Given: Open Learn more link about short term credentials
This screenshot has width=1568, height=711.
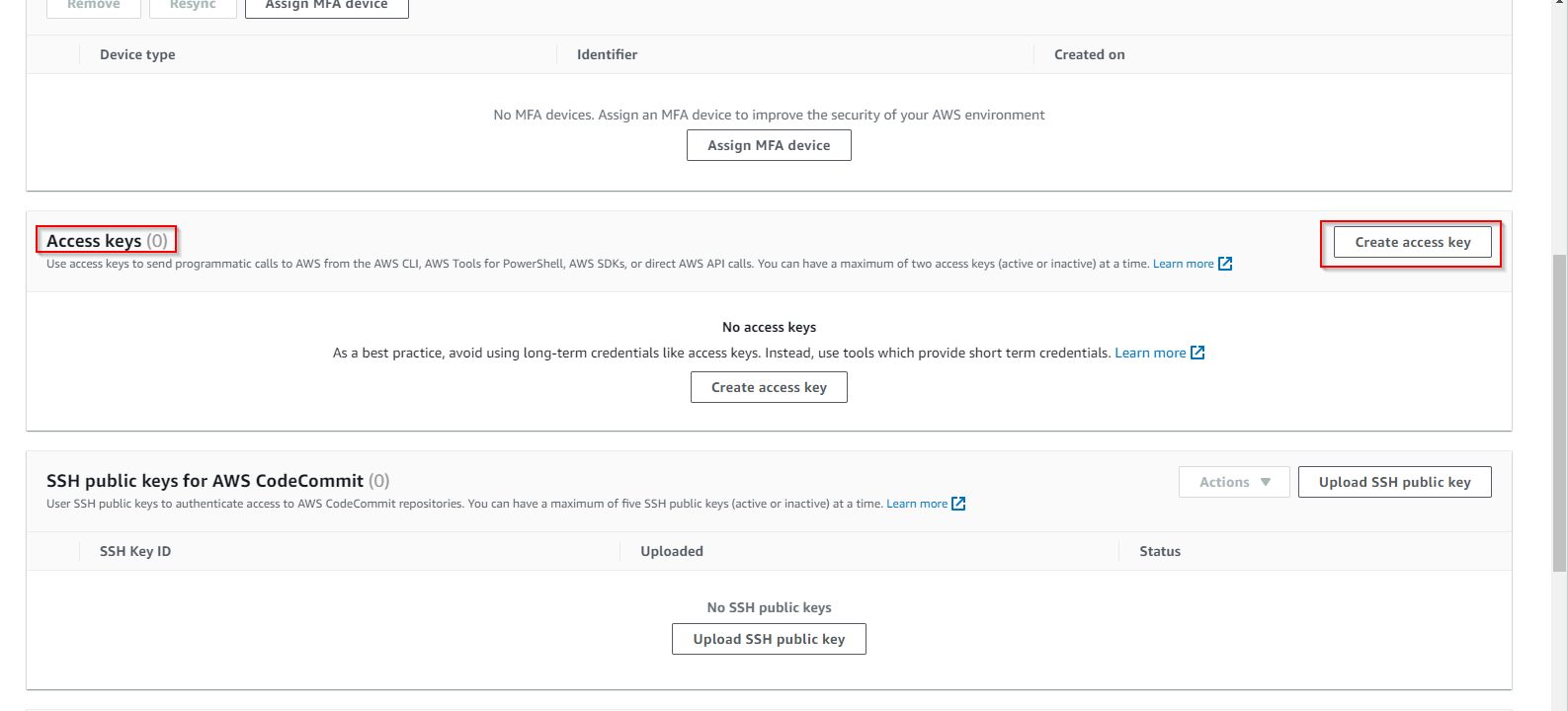Looking at the screenshot, I should (1150, 353).
